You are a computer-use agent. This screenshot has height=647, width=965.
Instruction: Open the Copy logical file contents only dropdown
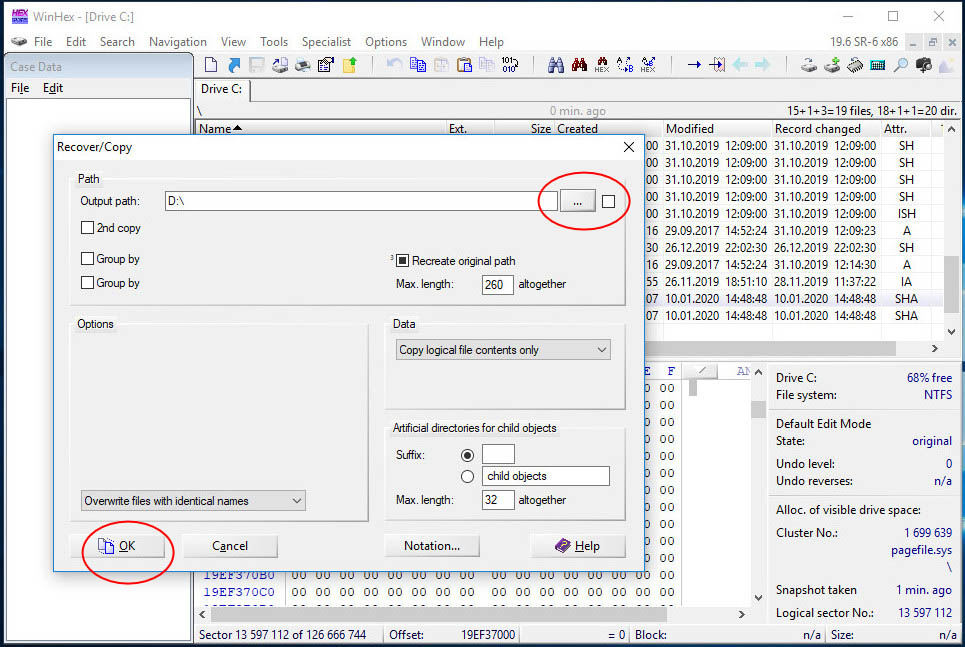tap(503, 350)
